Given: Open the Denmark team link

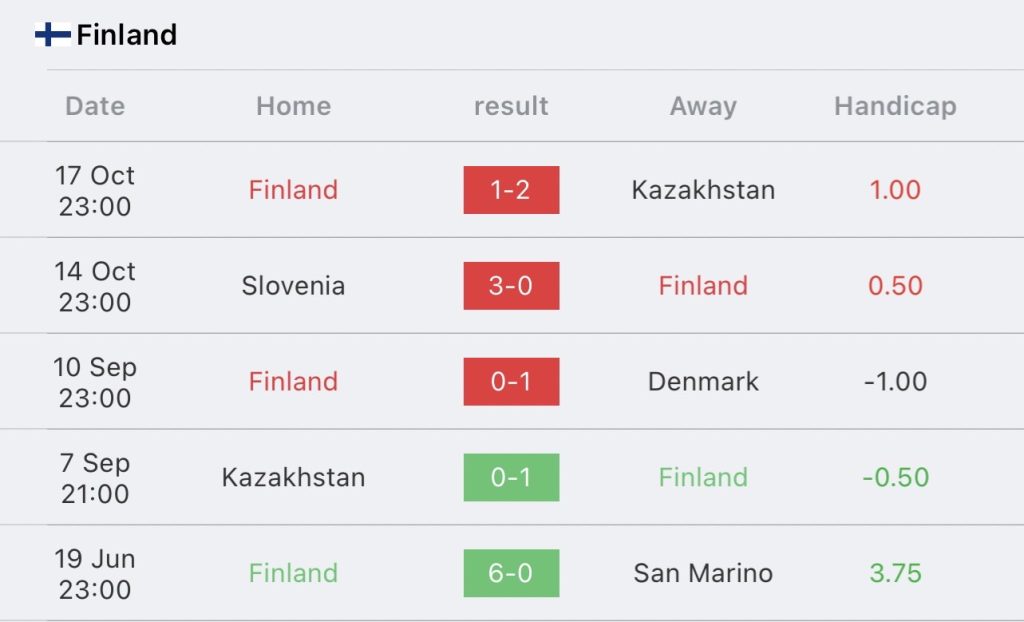Looking at the screenshot, I should click(x=703, y=382).
